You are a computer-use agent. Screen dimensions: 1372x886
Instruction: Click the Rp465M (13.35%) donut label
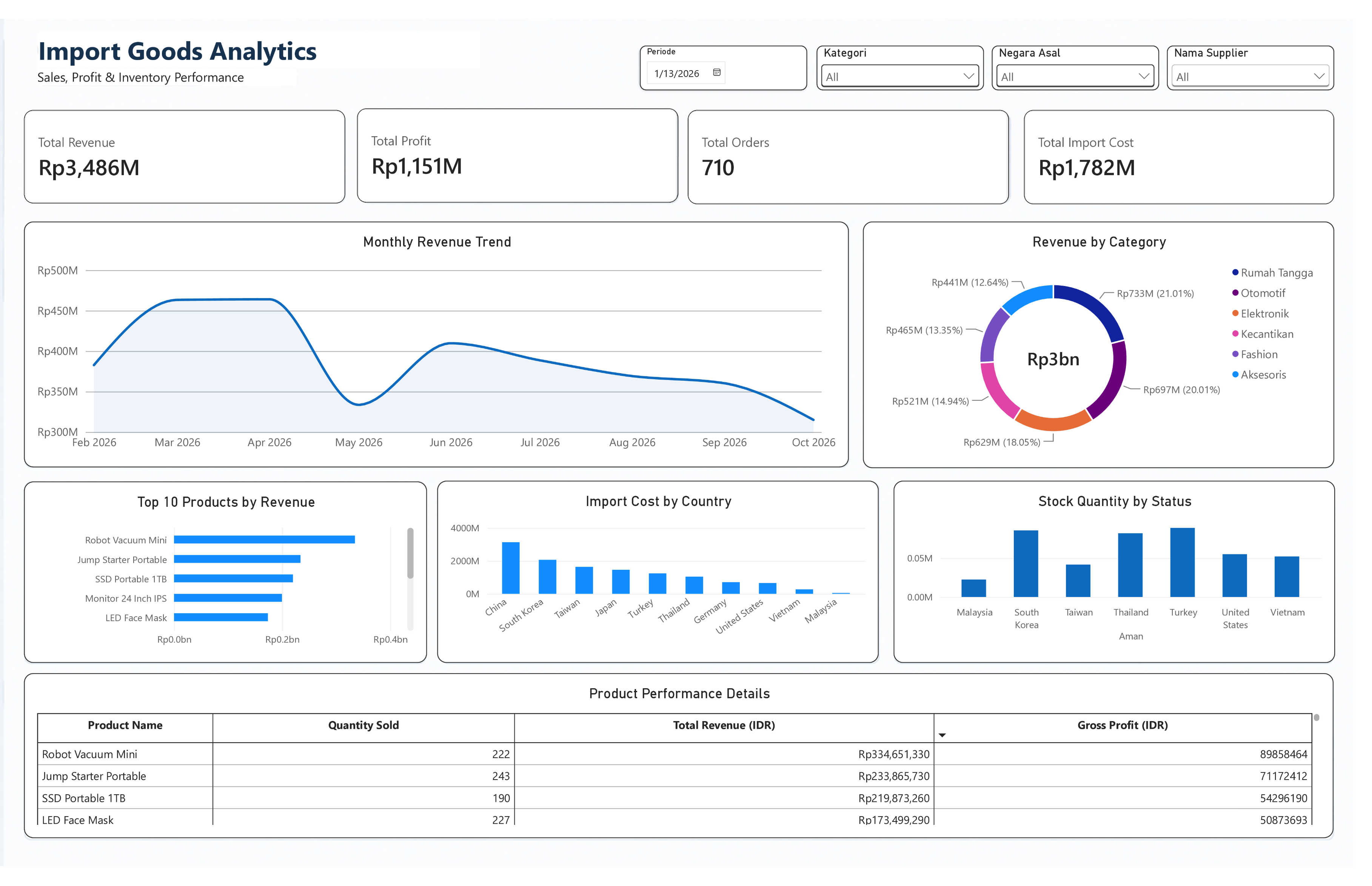click(x=924, y=330)
